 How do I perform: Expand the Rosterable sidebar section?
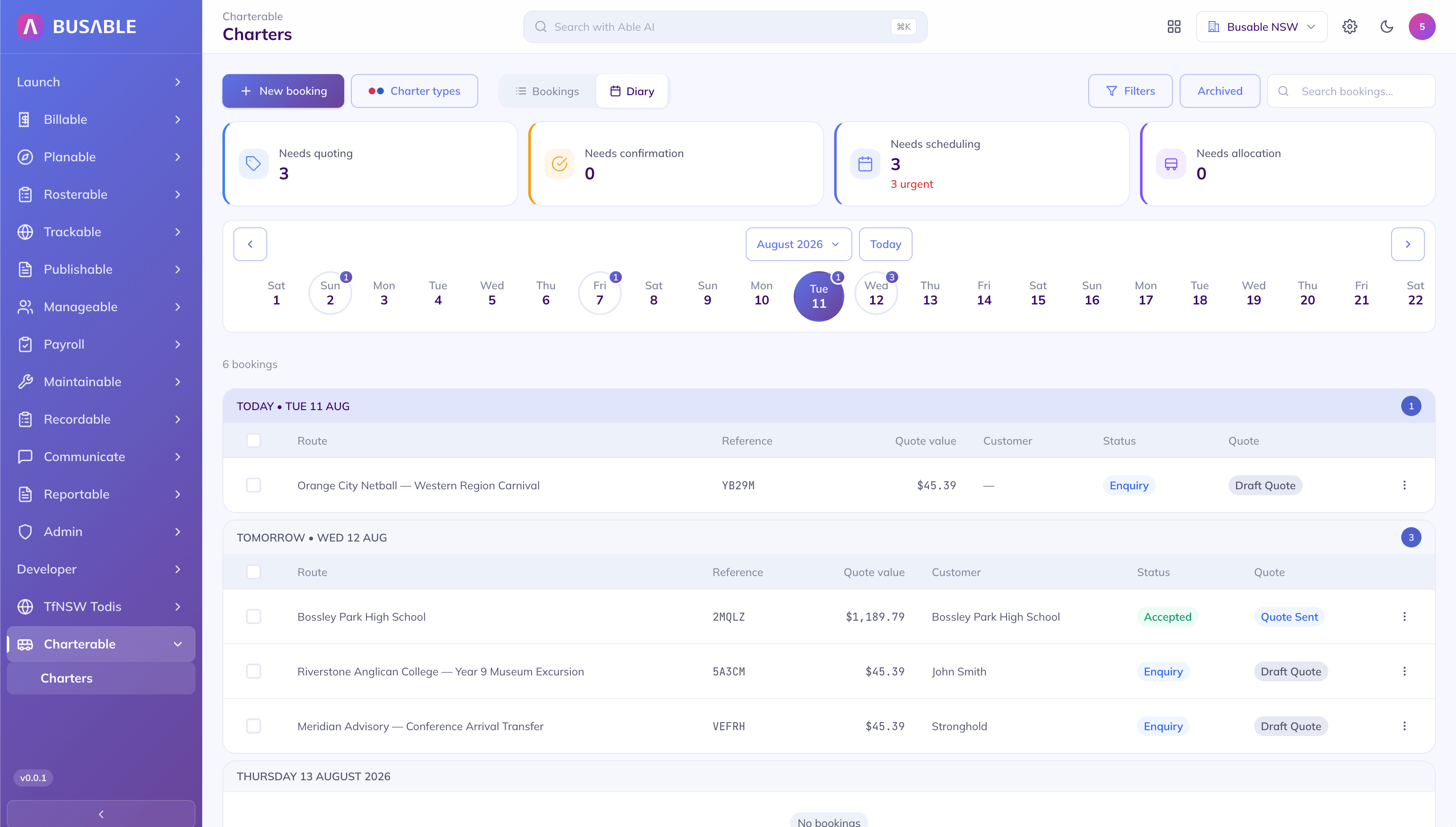click(x=101, y=194)
